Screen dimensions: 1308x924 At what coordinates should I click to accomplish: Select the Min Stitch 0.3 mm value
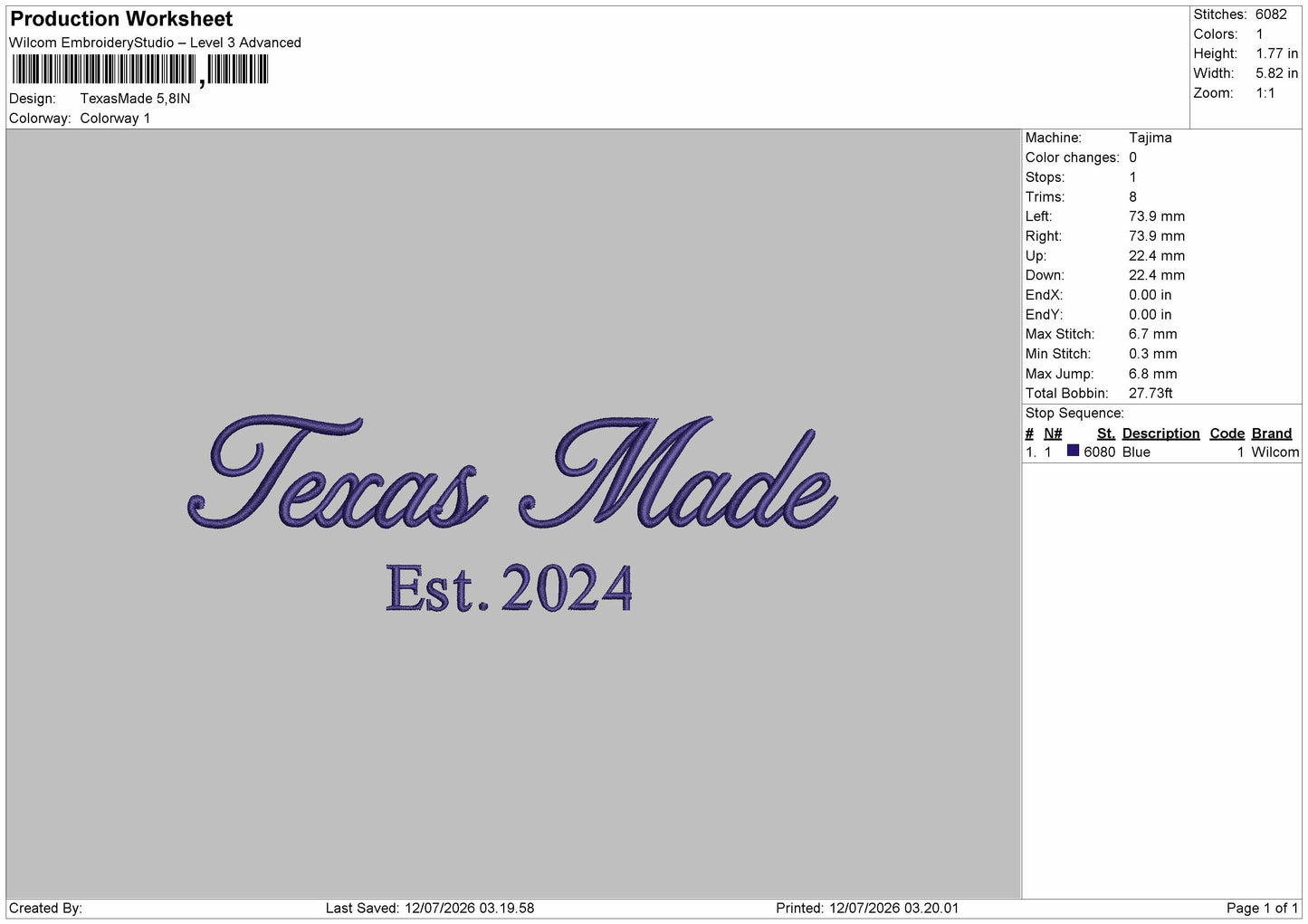coord(1152,354)
